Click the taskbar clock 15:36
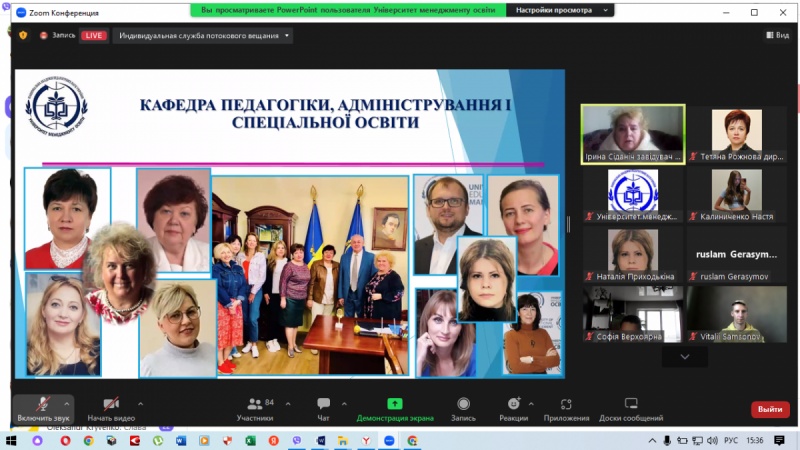 click(x=755, y=440)
